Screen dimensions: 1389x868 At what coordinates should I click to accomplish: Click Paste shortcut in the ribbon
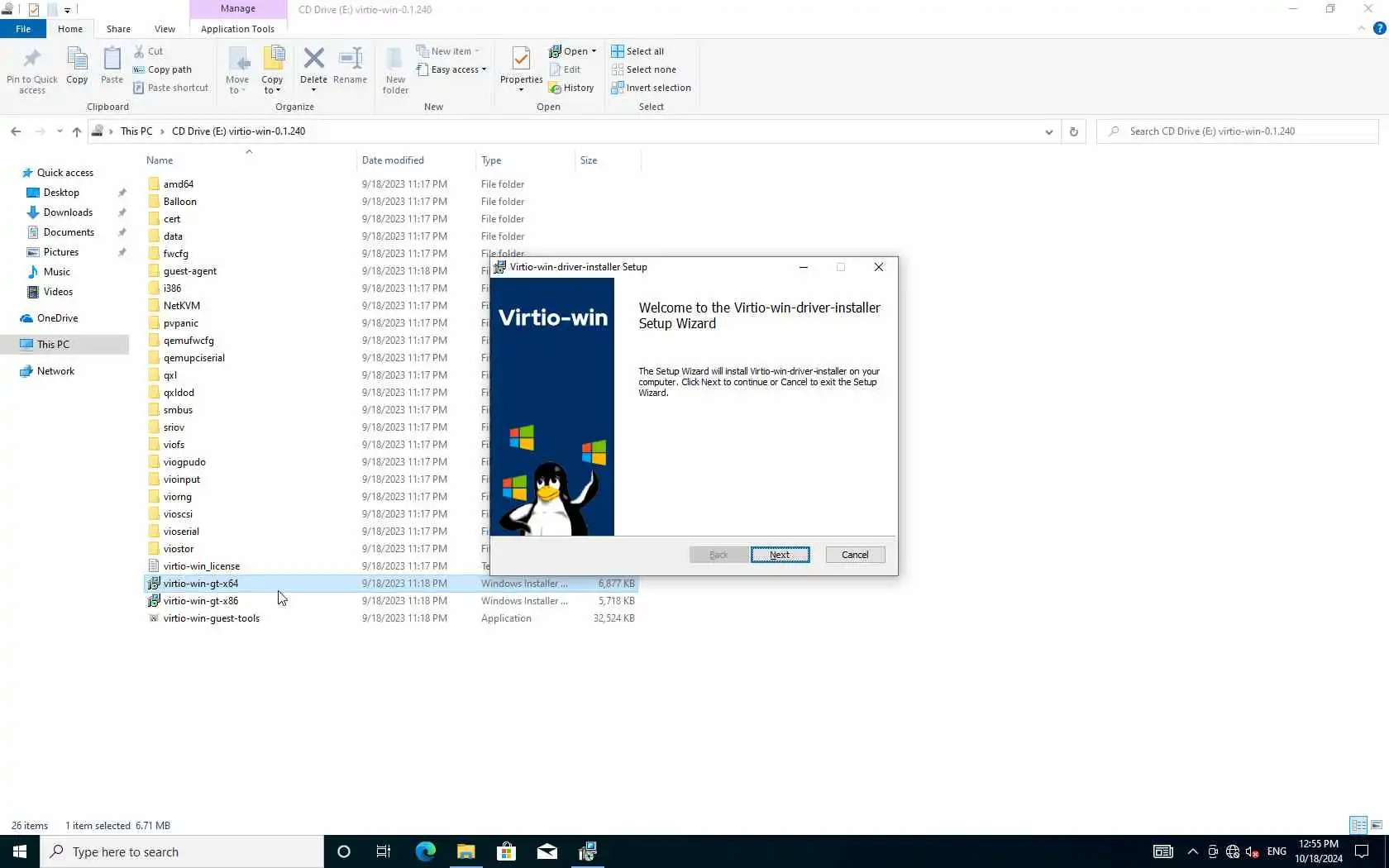point(171,88)
